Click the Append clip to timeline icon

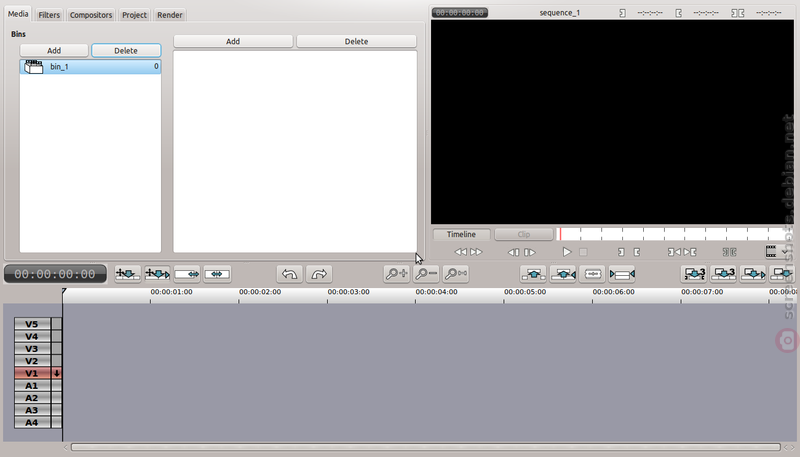coord(783,274)
